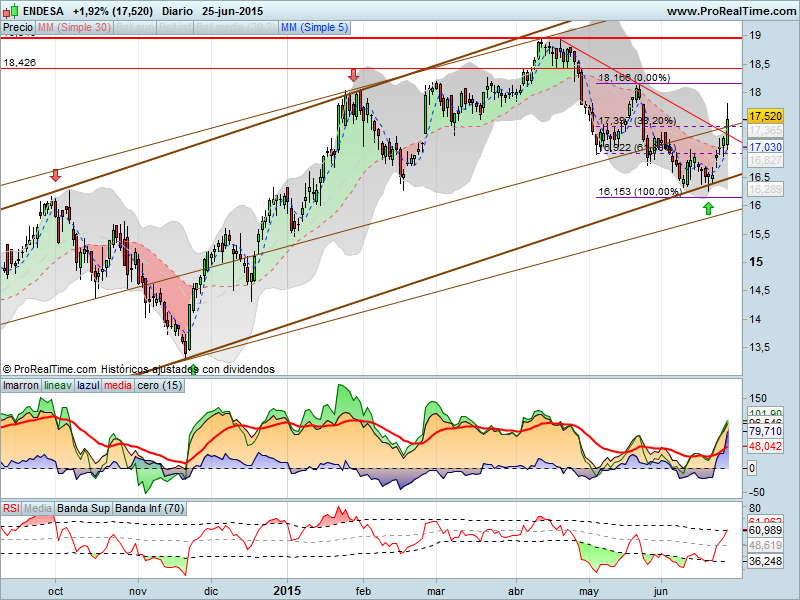Click the Diario timeframe text
Image resolution: width=800 pixels, height=600 pixels.
point(177,11)
